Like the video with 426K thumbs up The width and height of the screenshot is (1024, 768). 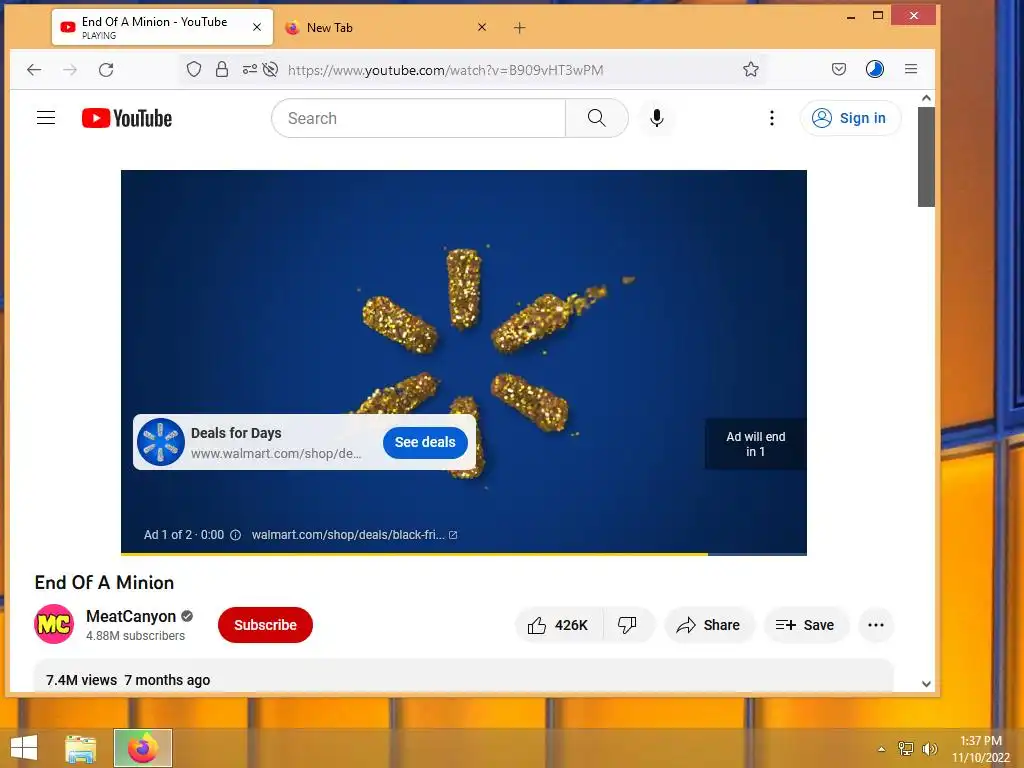tap(559, 625)
